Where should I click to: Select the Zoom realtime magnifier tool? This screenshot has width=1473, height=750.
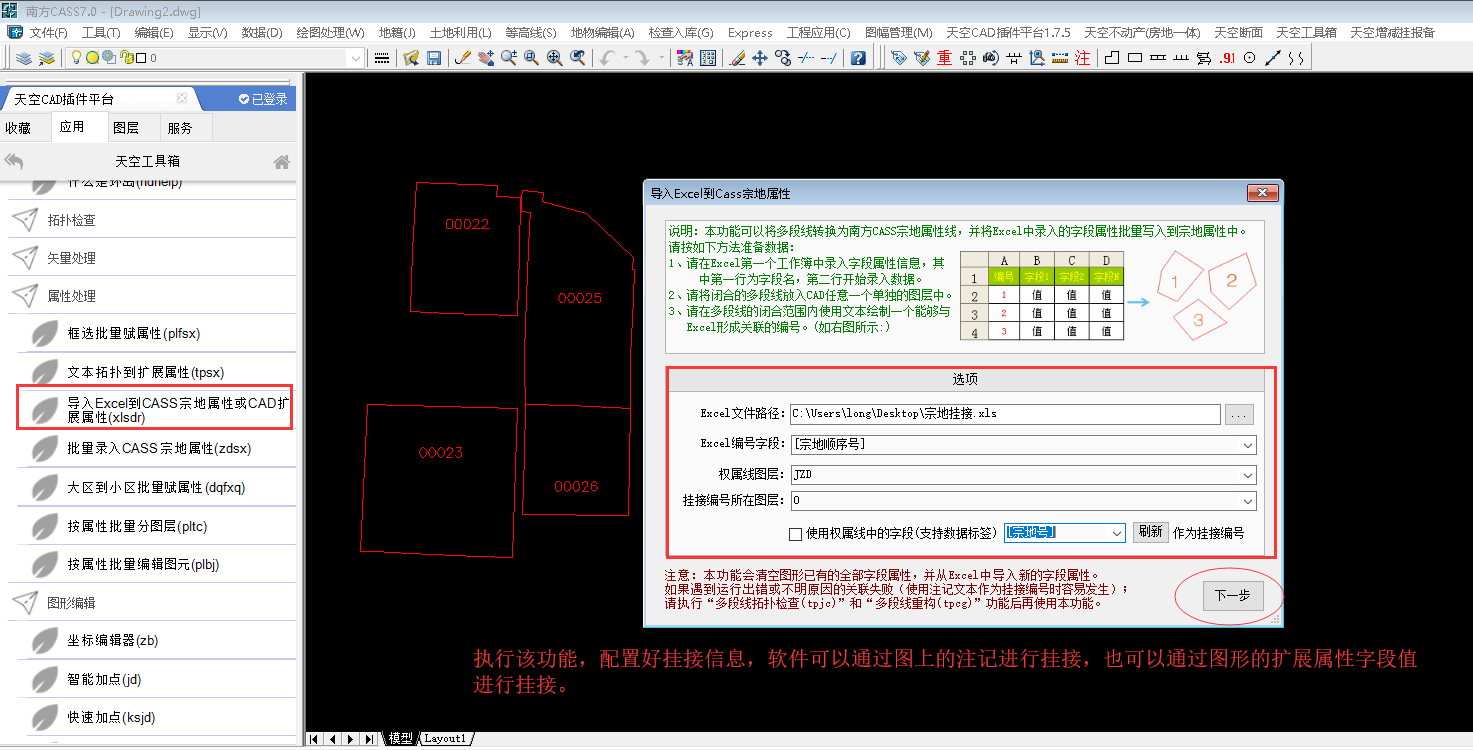[509, 58]
